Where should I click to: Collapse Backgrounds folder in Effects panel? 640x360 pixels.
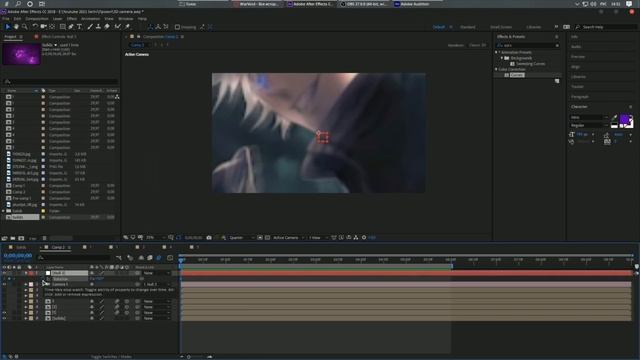point(502,58)
